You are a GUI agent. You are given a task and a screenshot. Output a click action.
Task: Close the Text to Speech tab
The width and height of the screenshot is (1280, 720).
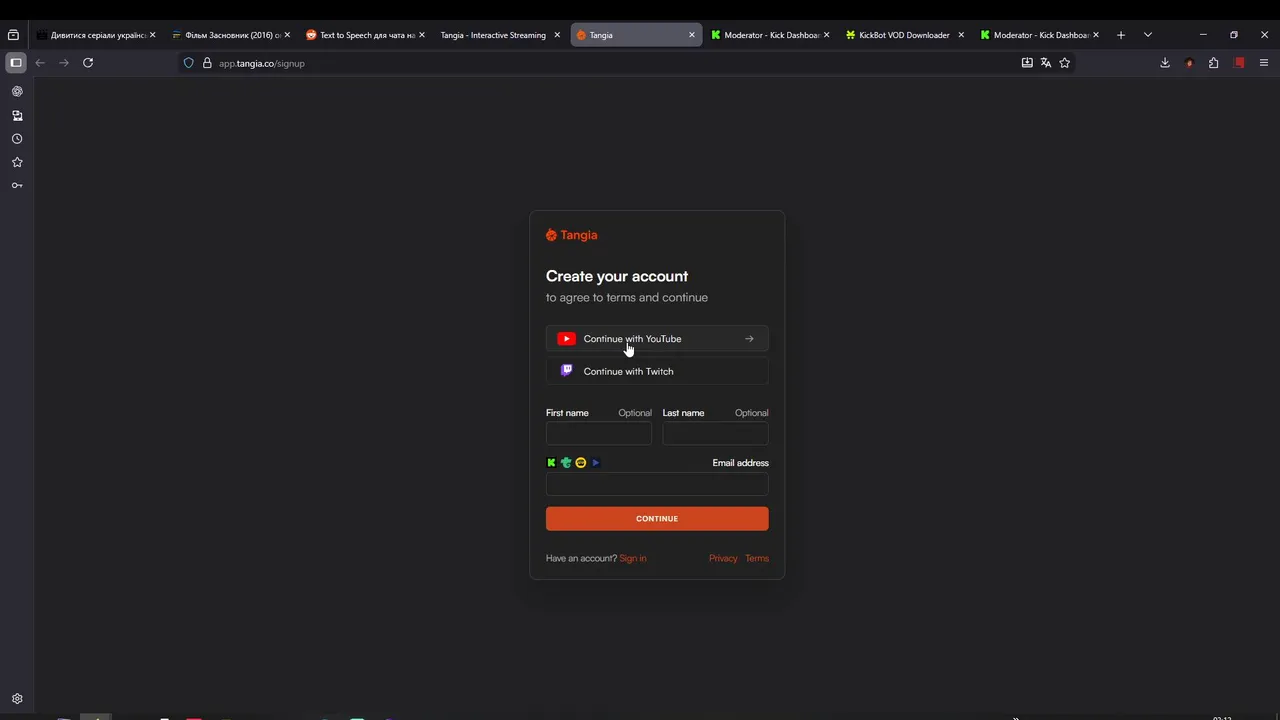tap(421, 35)
